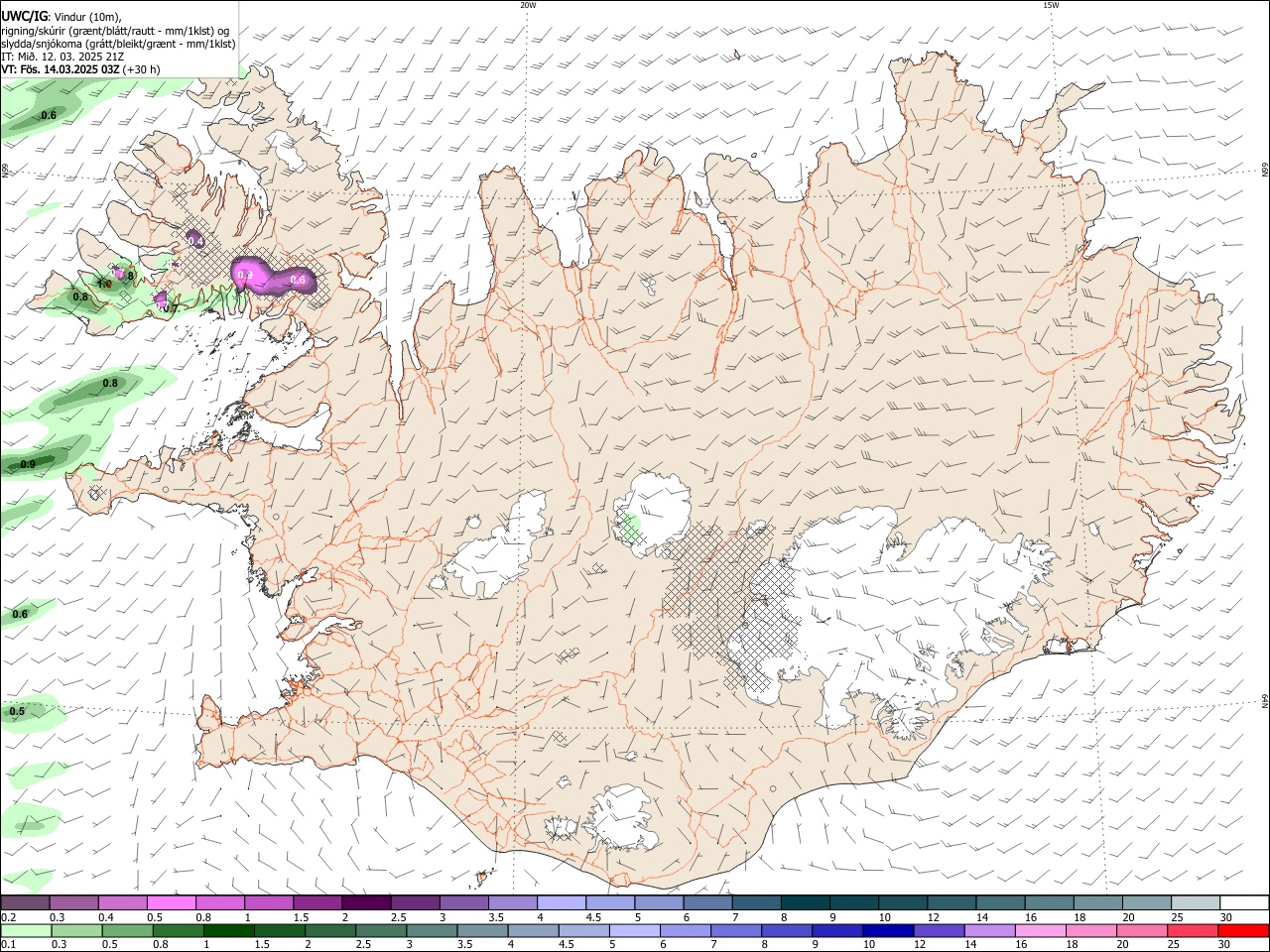The height and width of the screenshot is (952, 1270).
Task: Click the UWC/IG map title text
Action: pos(23,16)
